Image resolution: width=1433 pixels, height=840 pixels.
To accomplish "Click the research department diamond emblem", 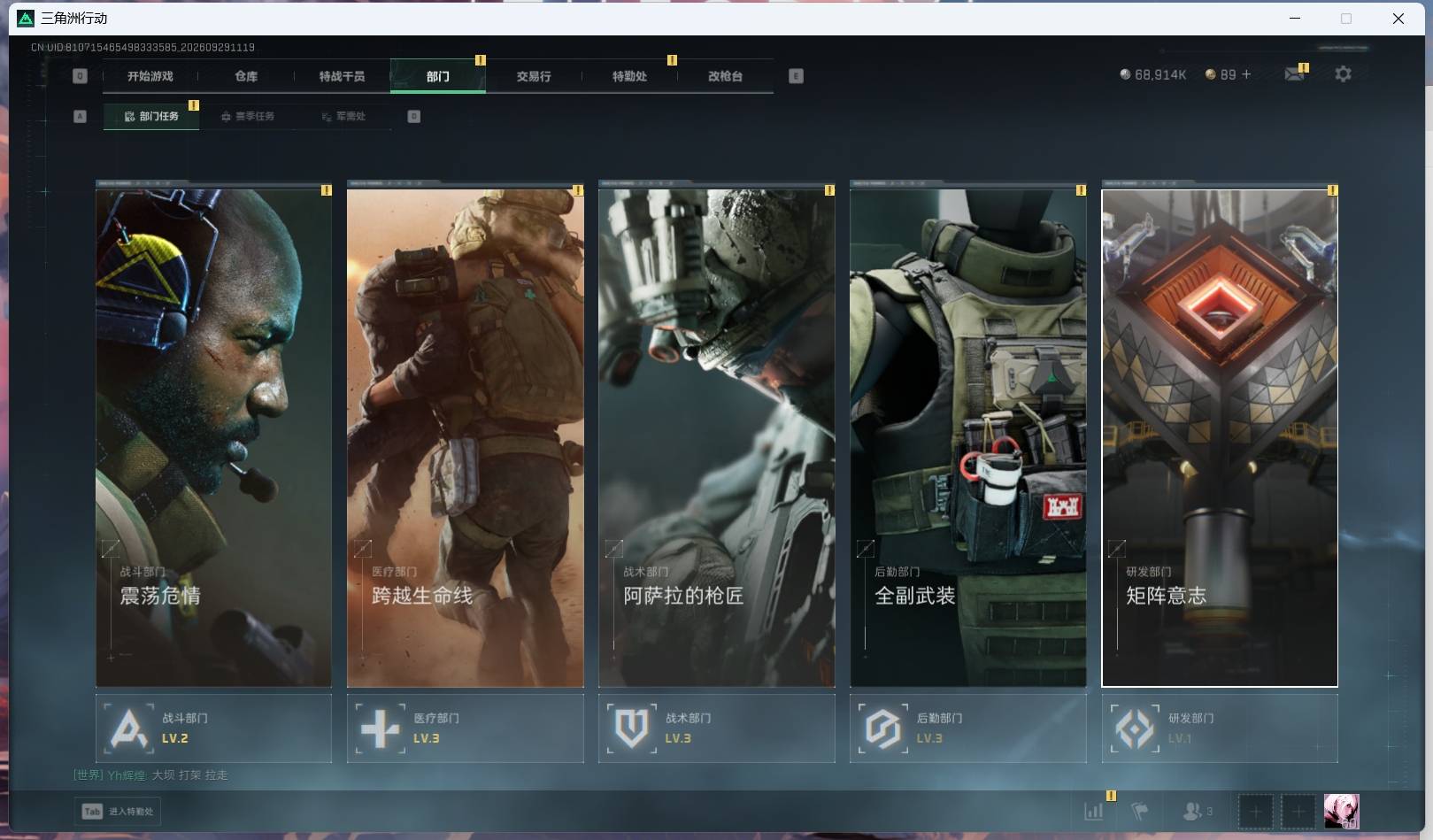I will [1135, 728].
